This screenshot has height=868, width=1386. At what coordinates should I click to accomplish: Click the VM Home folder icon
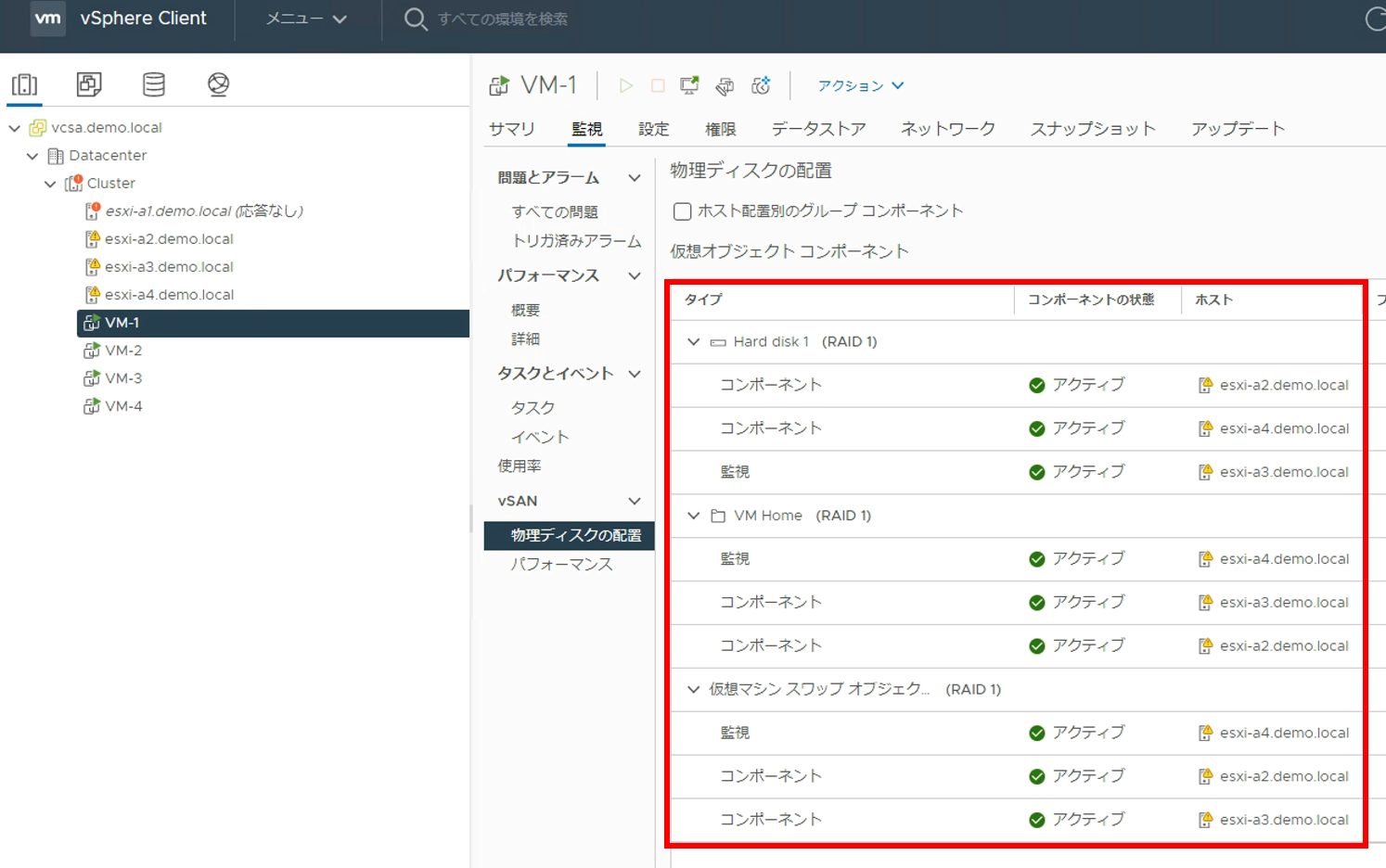pyautogui.click(x=718, y=516)
